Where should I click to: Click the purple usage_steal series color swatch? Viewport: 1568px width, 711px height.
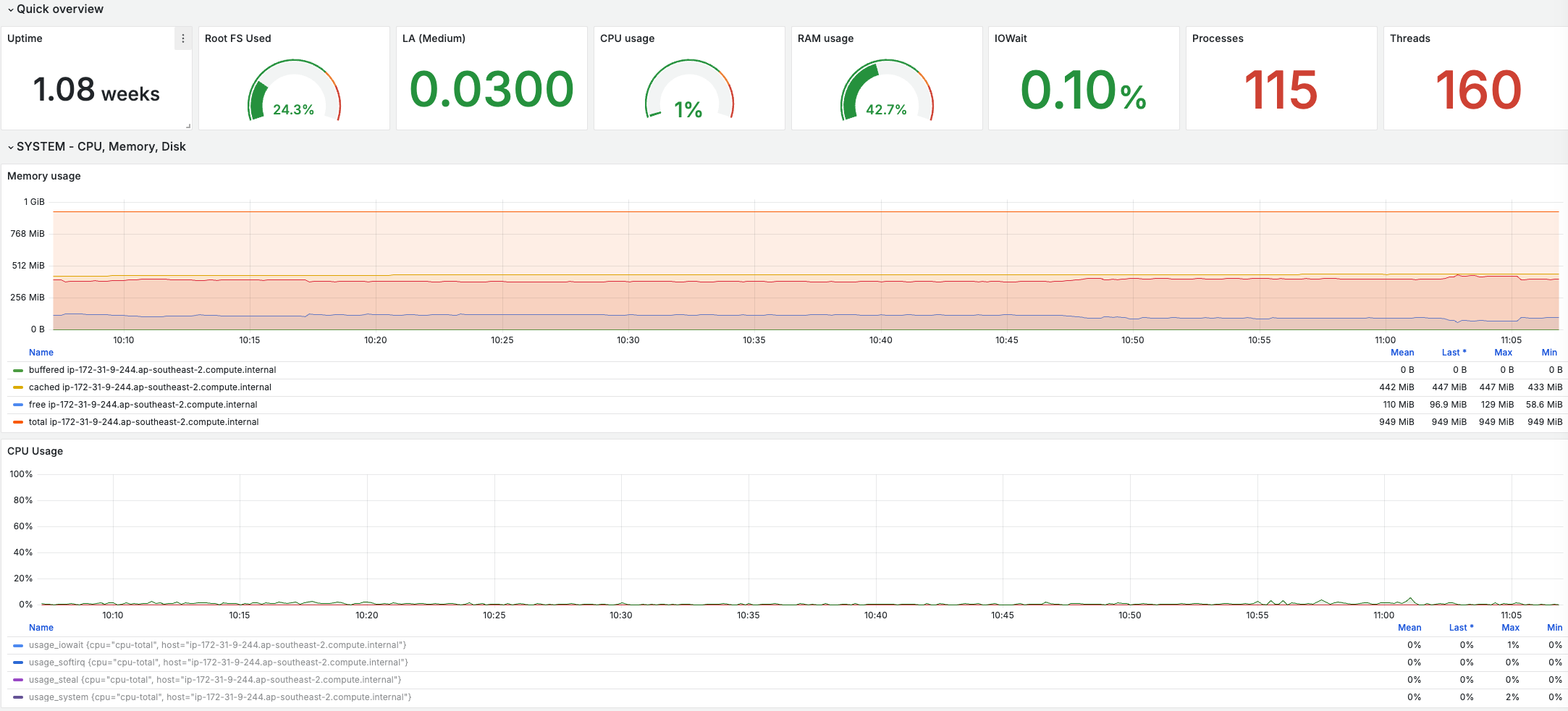(18, 680)
